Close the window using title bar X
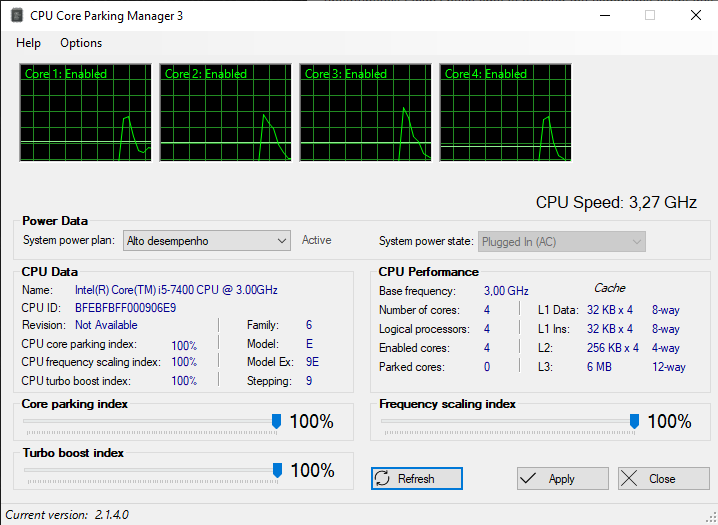Image resolution: width=718 pixels, height=525 pixels. 695,16
